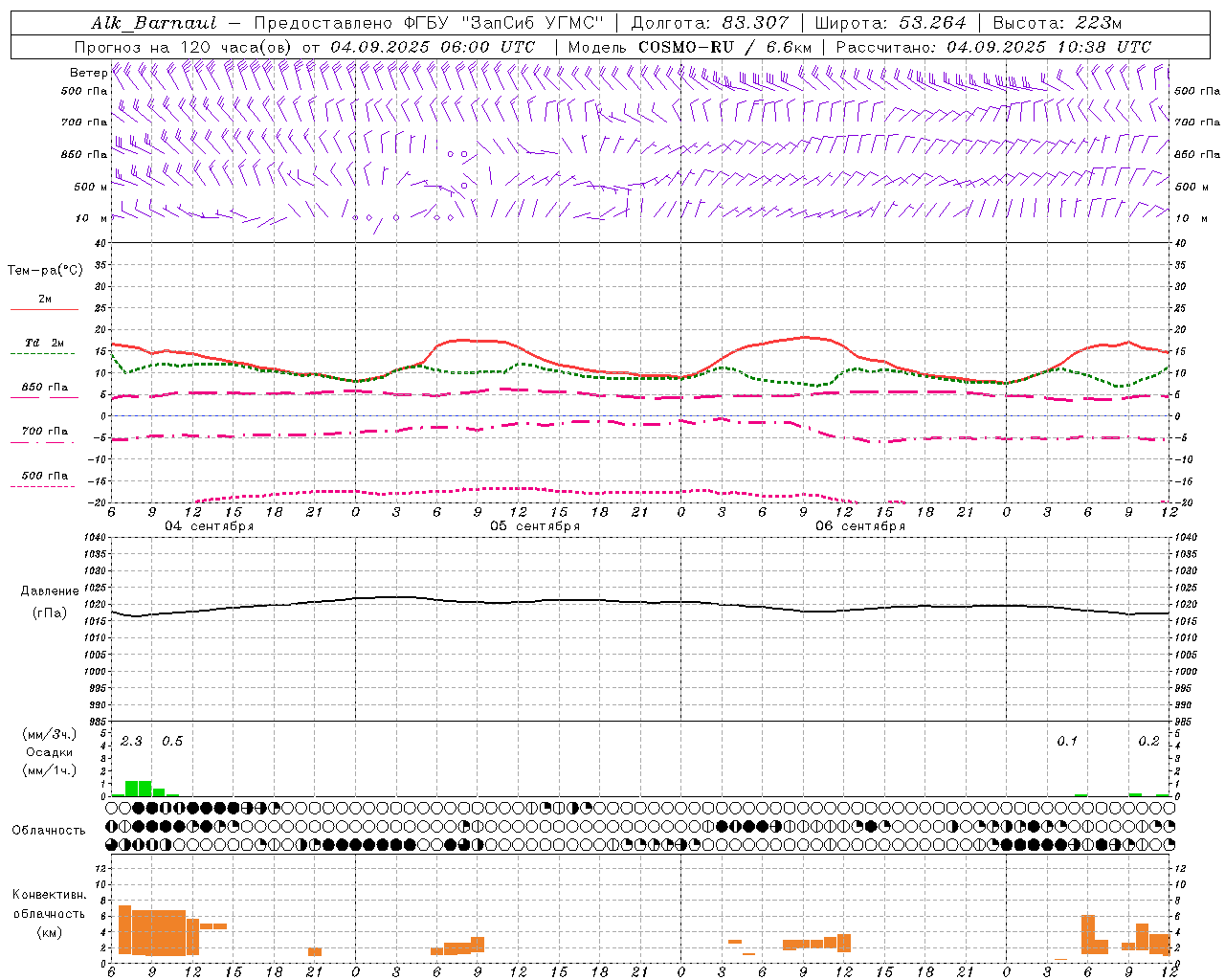
Task: Select the '04 сентября' date label
Action: pyautogui.click(x=210, y=526)
